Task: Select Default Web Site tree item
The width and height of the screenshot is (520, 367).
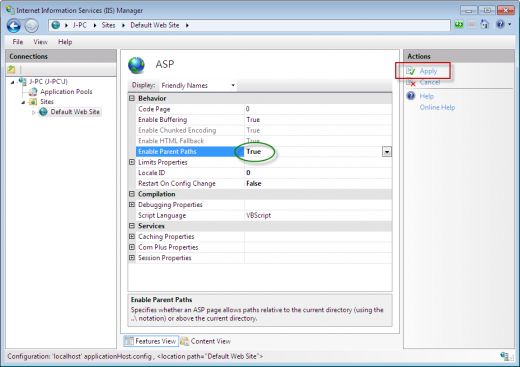Action: (x=75, y=112)
